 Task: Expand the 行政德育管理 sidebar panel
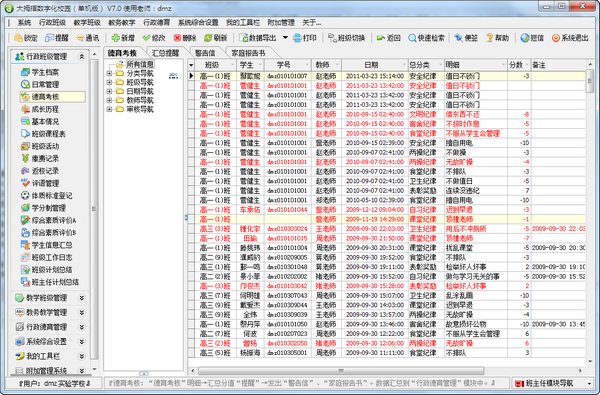[x=82, y=327]
